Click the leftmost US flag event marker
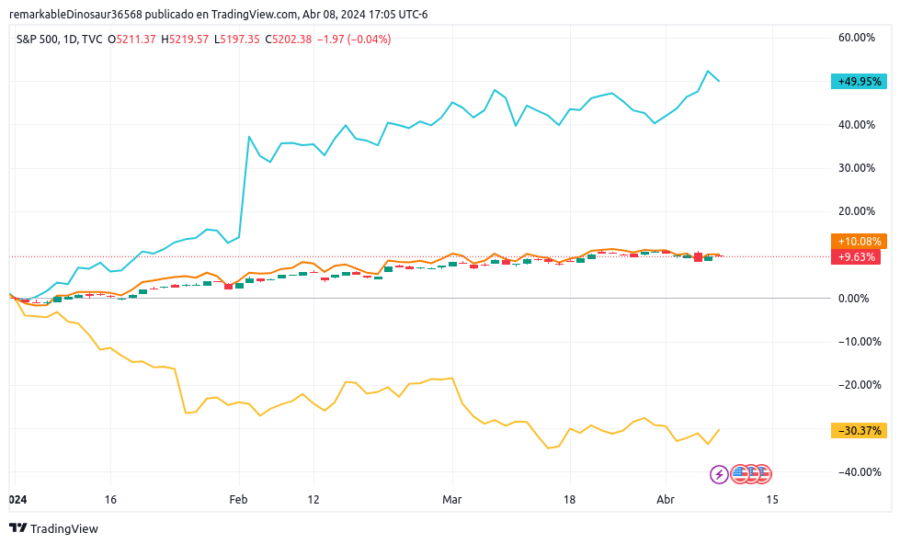 coord(741,473)
